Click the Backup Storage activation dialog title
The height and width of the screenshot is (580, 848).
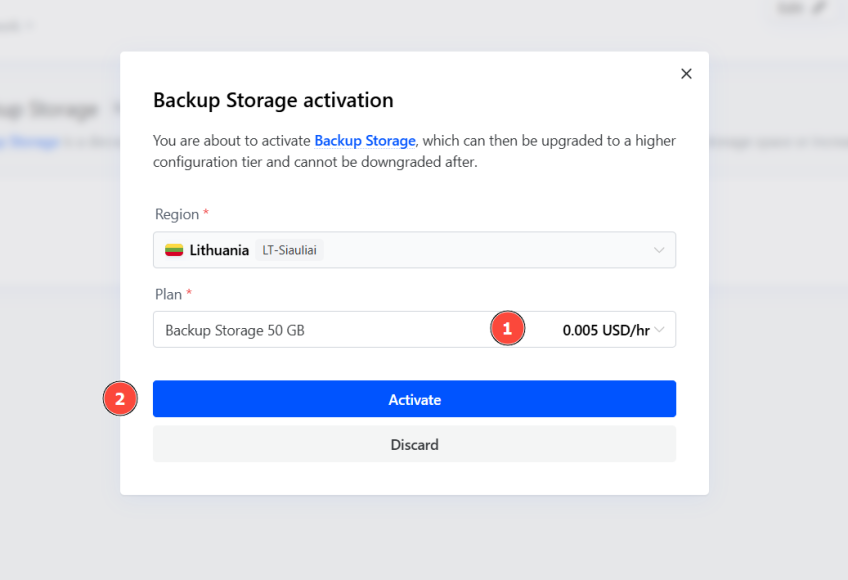tap(272, 100)
